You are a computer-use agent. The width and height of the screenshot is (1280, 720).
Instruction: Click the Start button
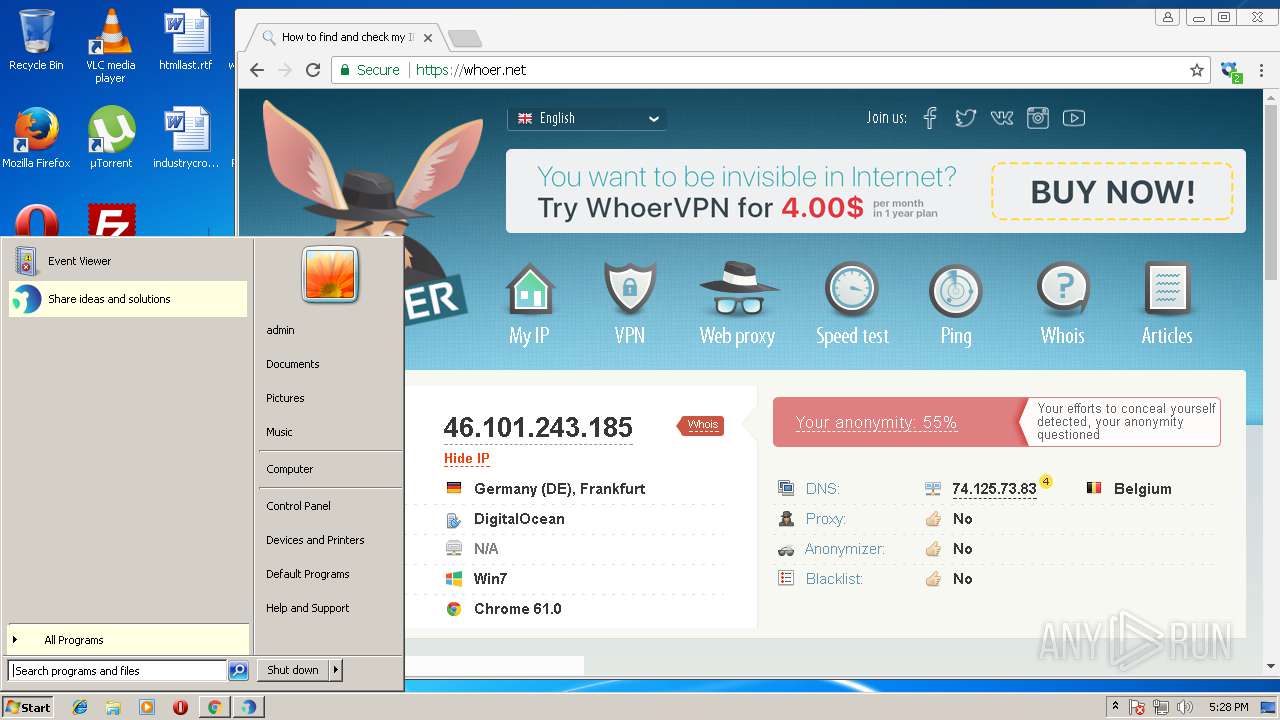[x=28, y=707]
